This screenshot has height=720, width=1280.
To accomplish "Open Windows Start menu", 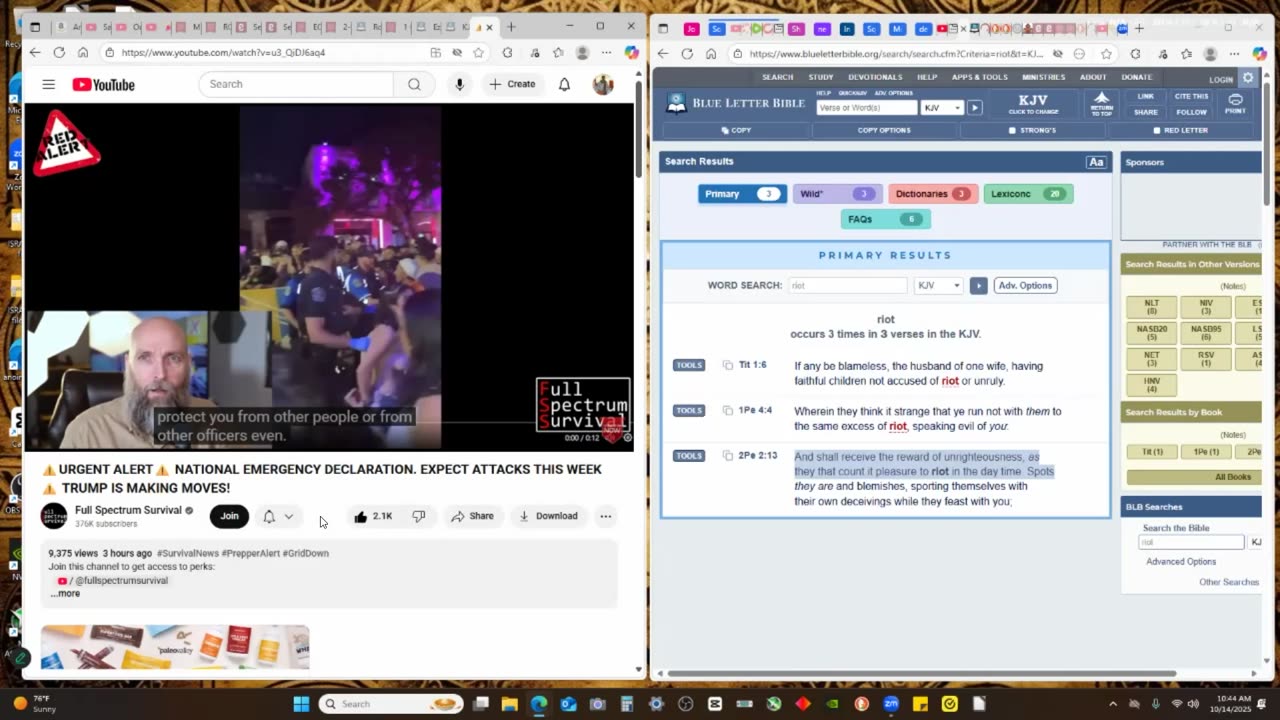I will pos(301,704).
